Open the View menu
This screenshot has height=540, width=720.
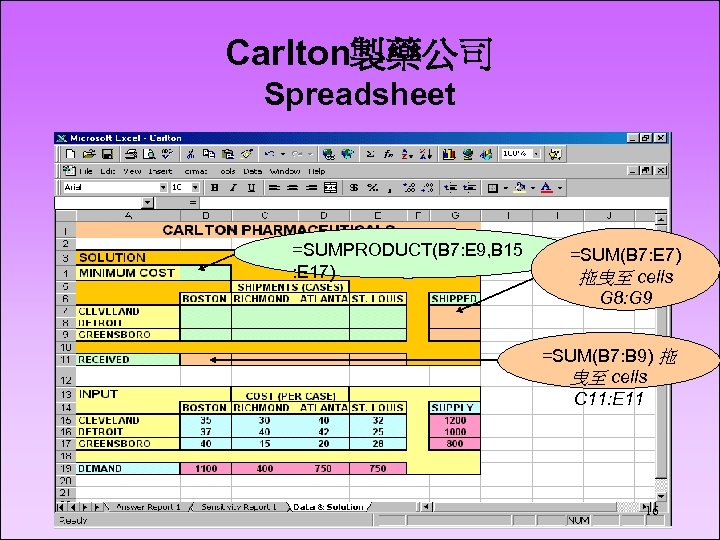point(132,171)
